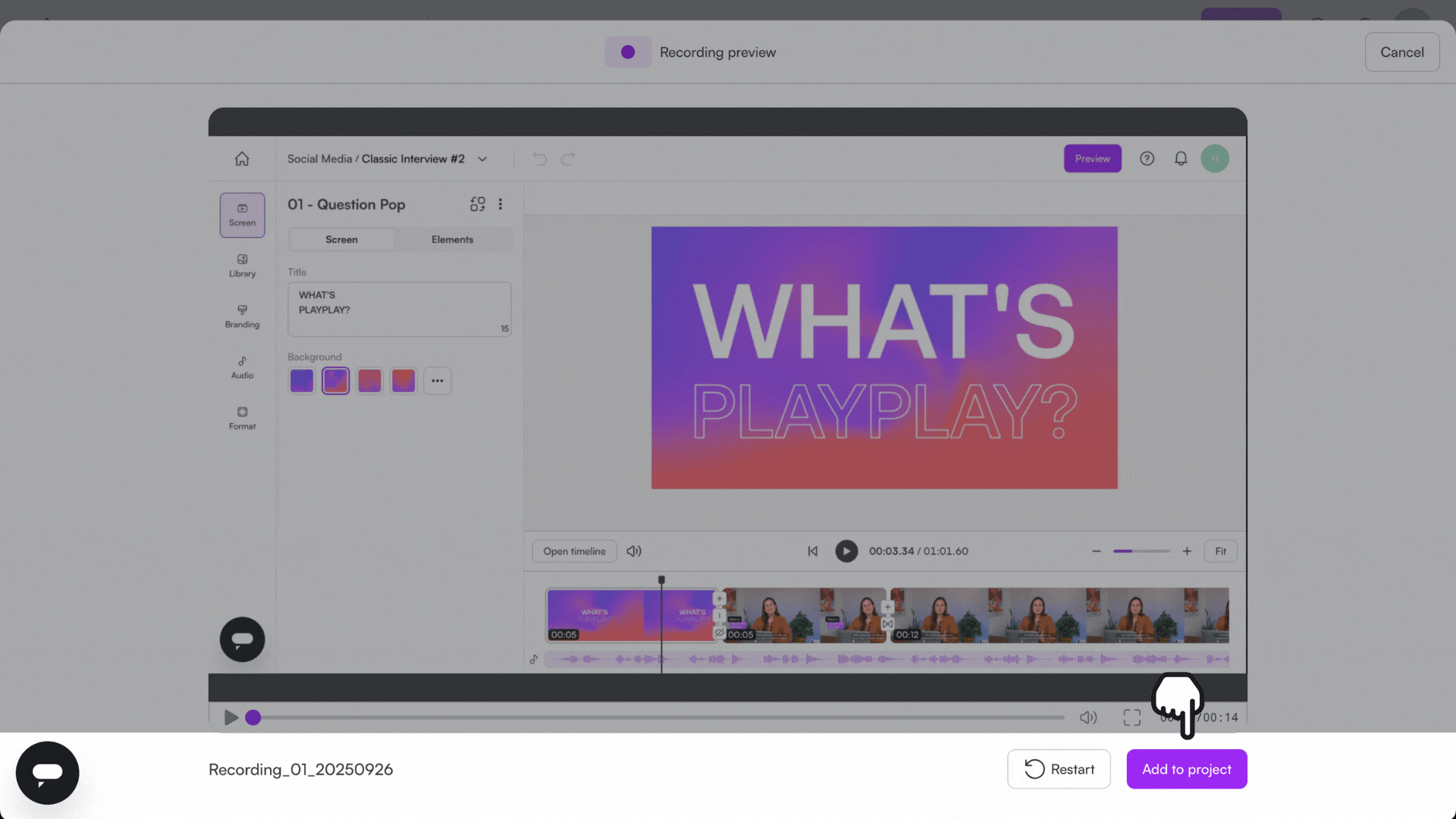Mute the recording preview player volume
Screen dimensions: 1456x819
tap(1088, 717)
